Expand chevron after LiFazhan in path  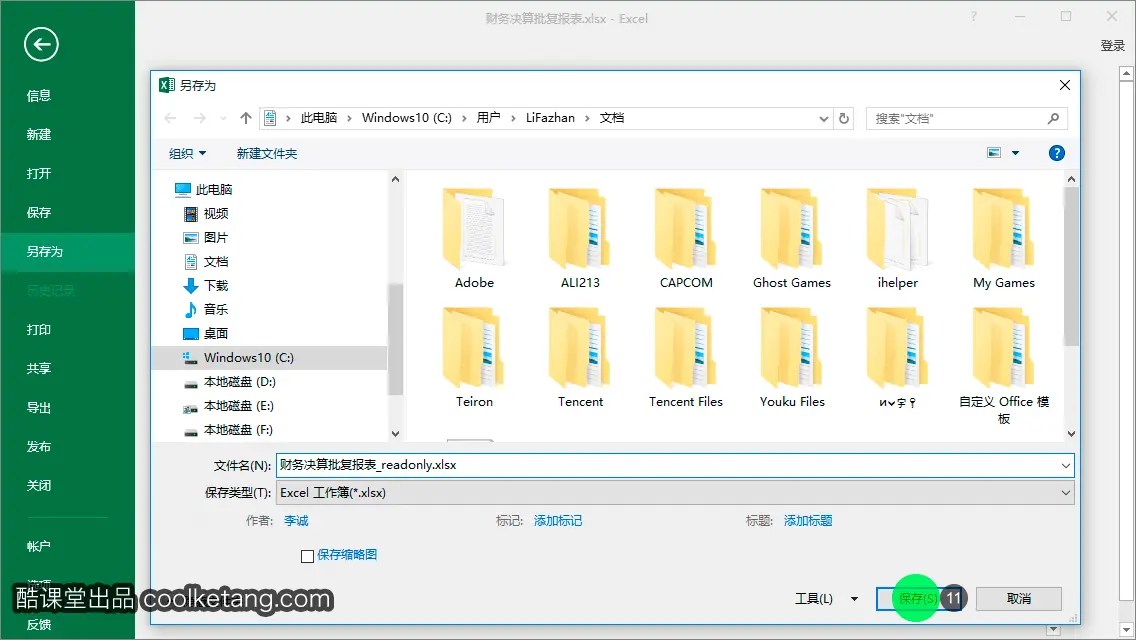tap(587, 118)
